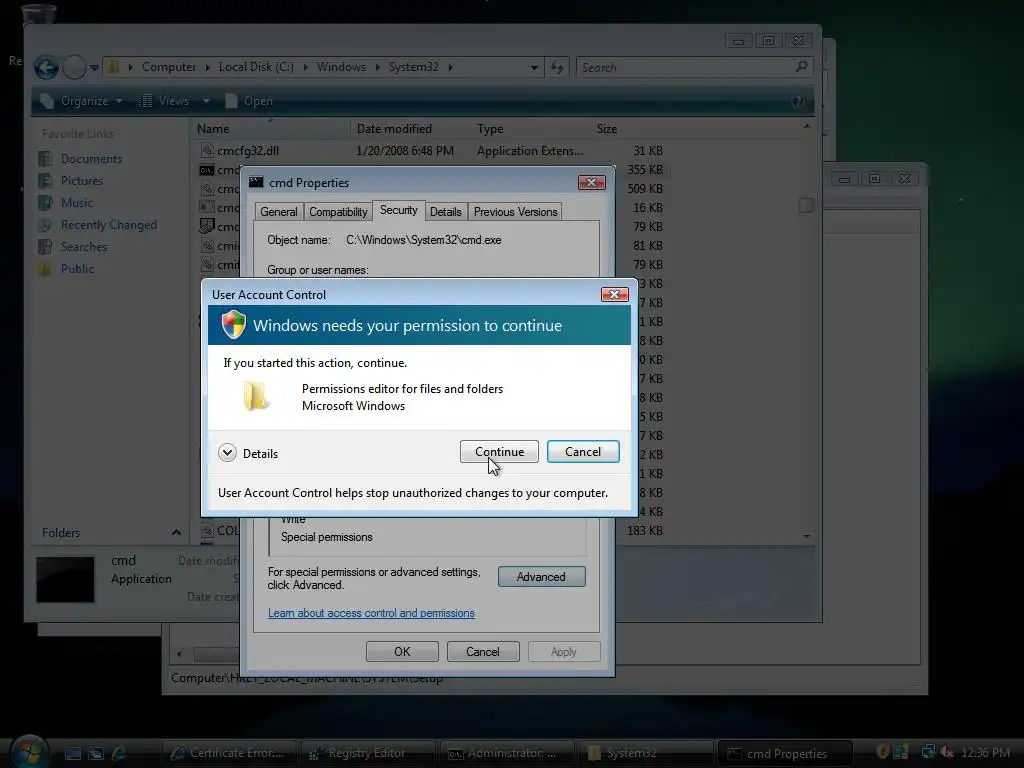Click the Show Desktop quick launch icon
Image resolution: width=1024 pixels, height=768 pixels.
click(73, 754)
